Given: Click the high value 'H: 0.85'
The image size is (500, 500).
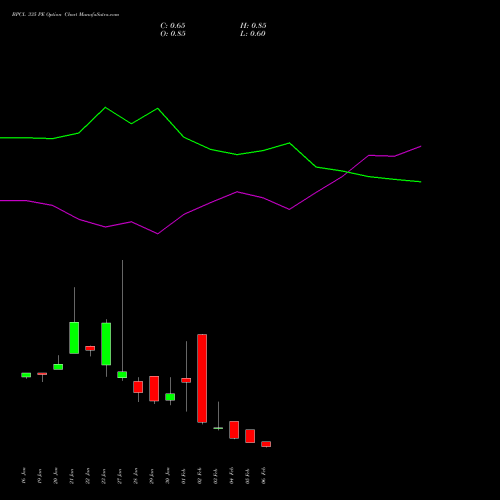Looking at the screenshot, I should point(253,26).
